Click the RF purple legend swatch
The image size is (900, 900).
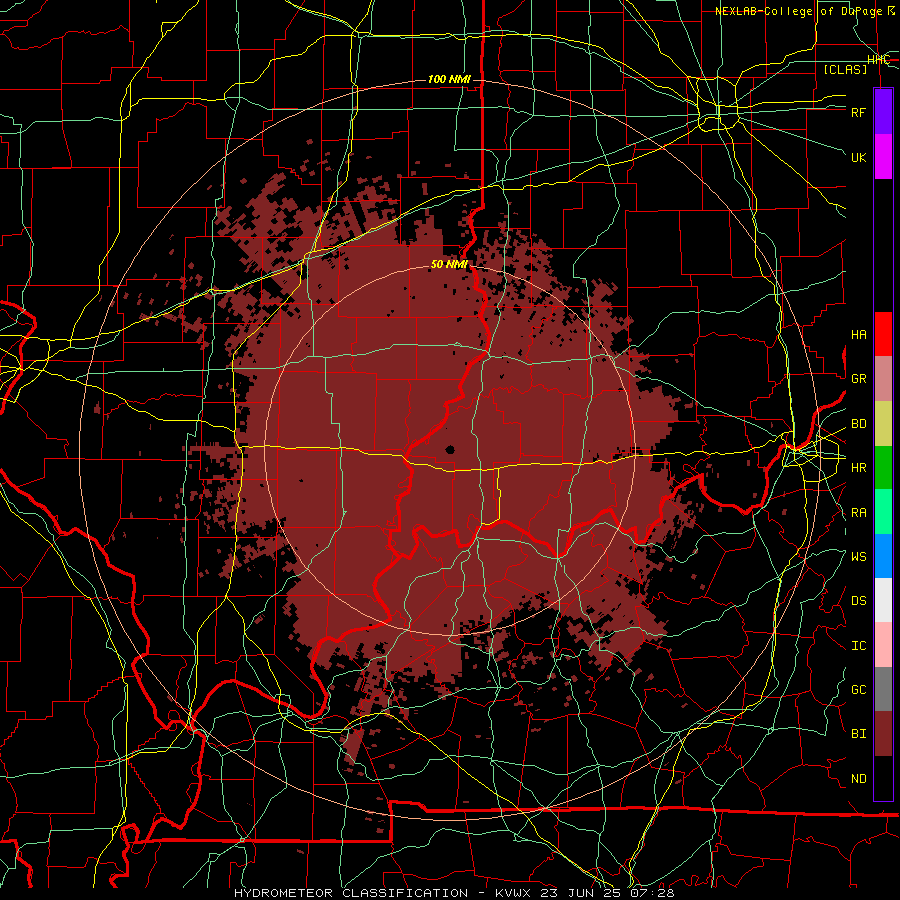click(x=883, y=112)
